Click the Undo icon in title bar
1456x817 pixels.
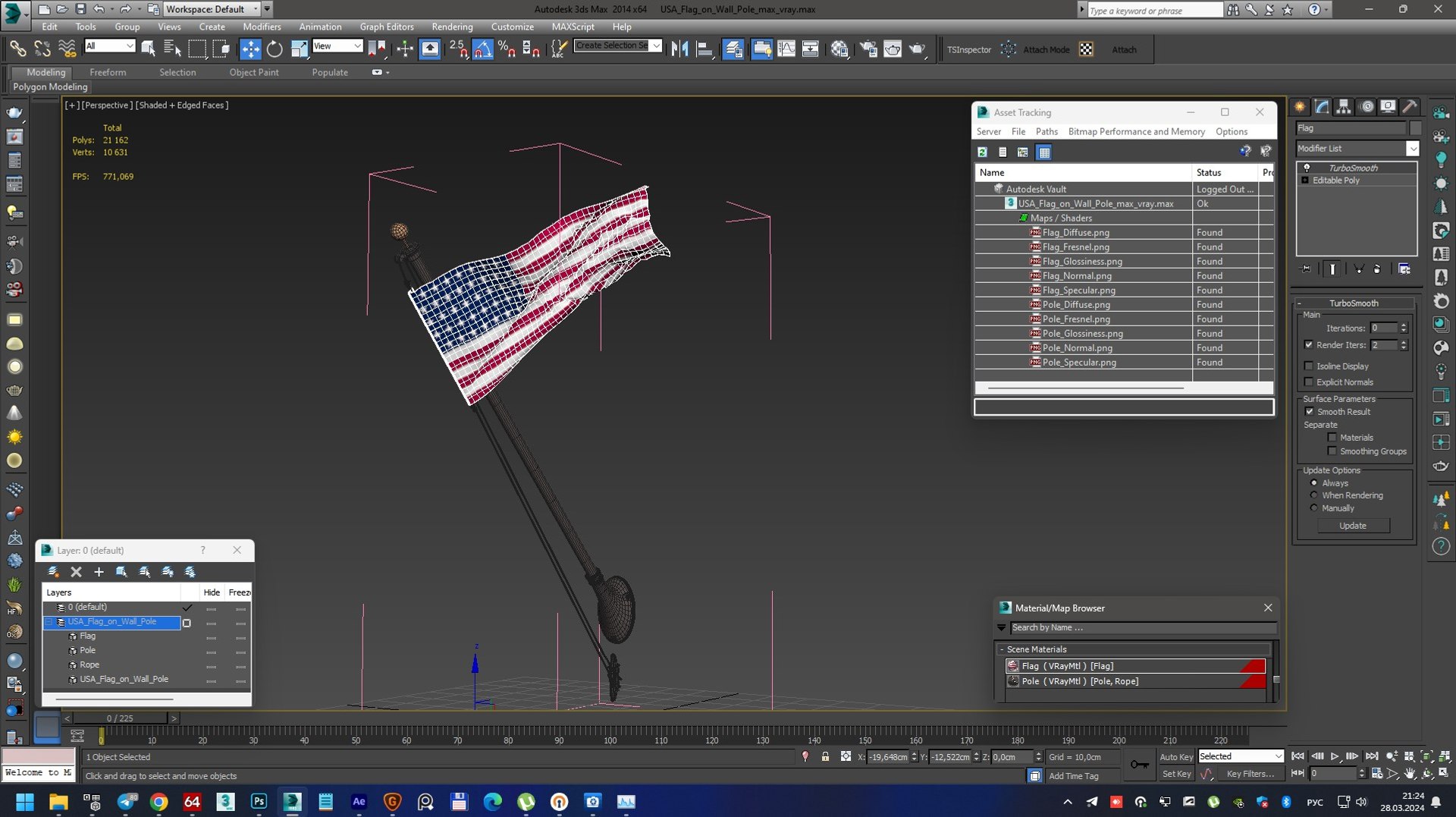[x=99, y=9]
